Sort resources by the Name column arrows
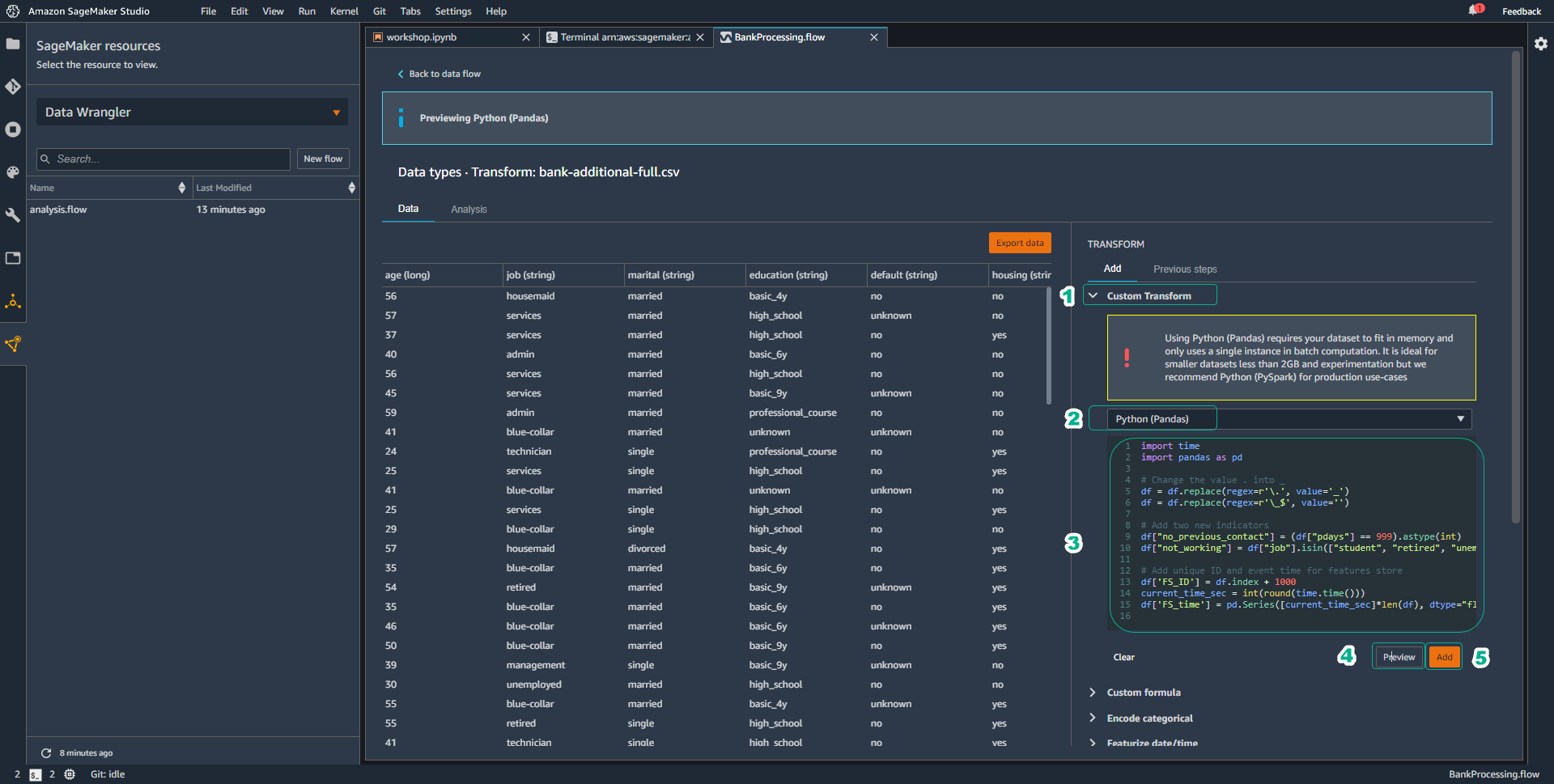This screenshot has width=1554, height=784. 182,188
